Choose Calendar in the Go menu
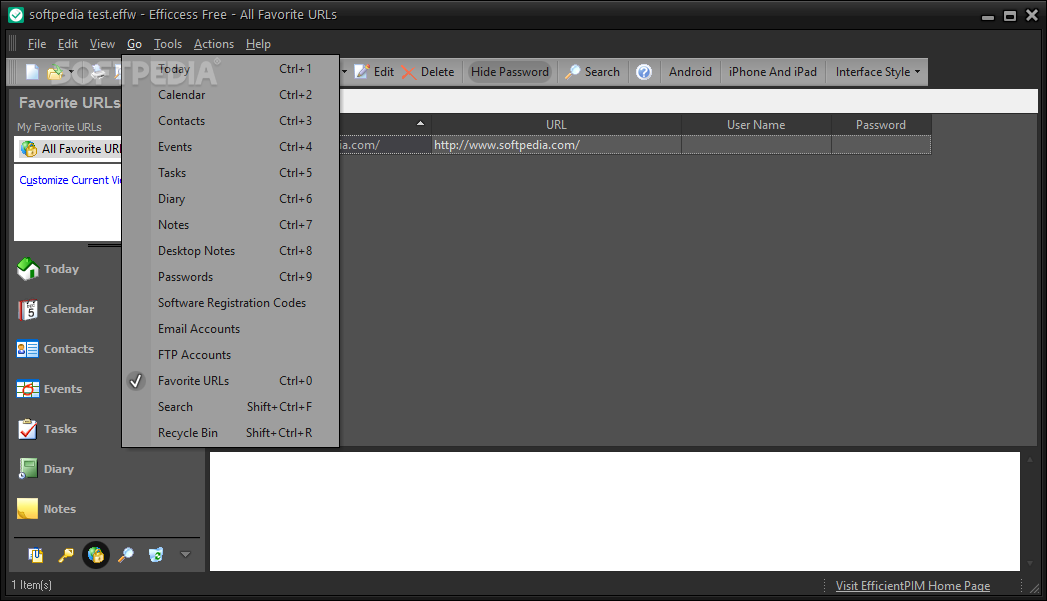1047x601 pixels. coord(230,95)
